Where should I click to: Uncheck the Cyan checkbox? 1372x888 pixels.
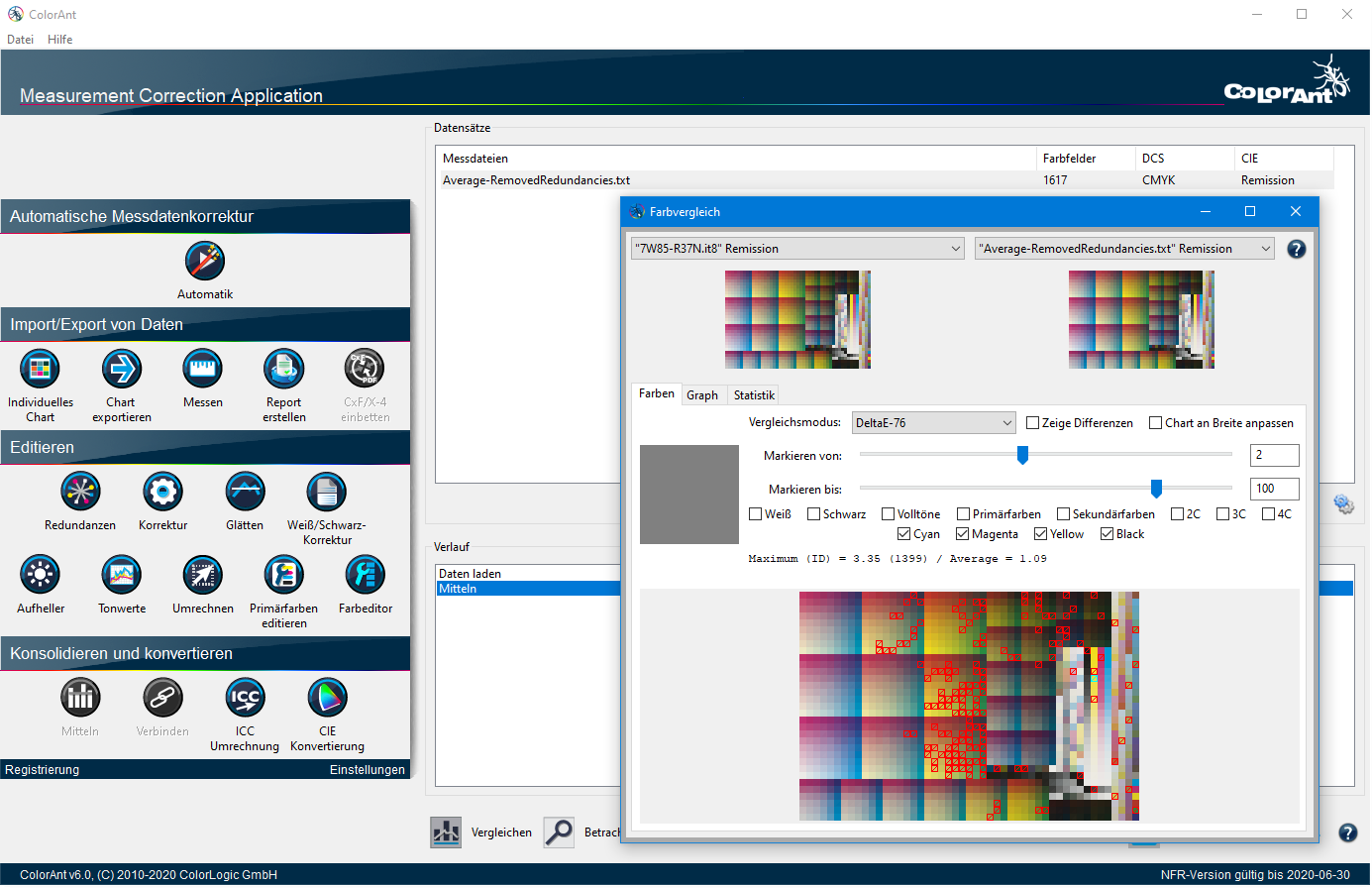click(x=904, y=534)
